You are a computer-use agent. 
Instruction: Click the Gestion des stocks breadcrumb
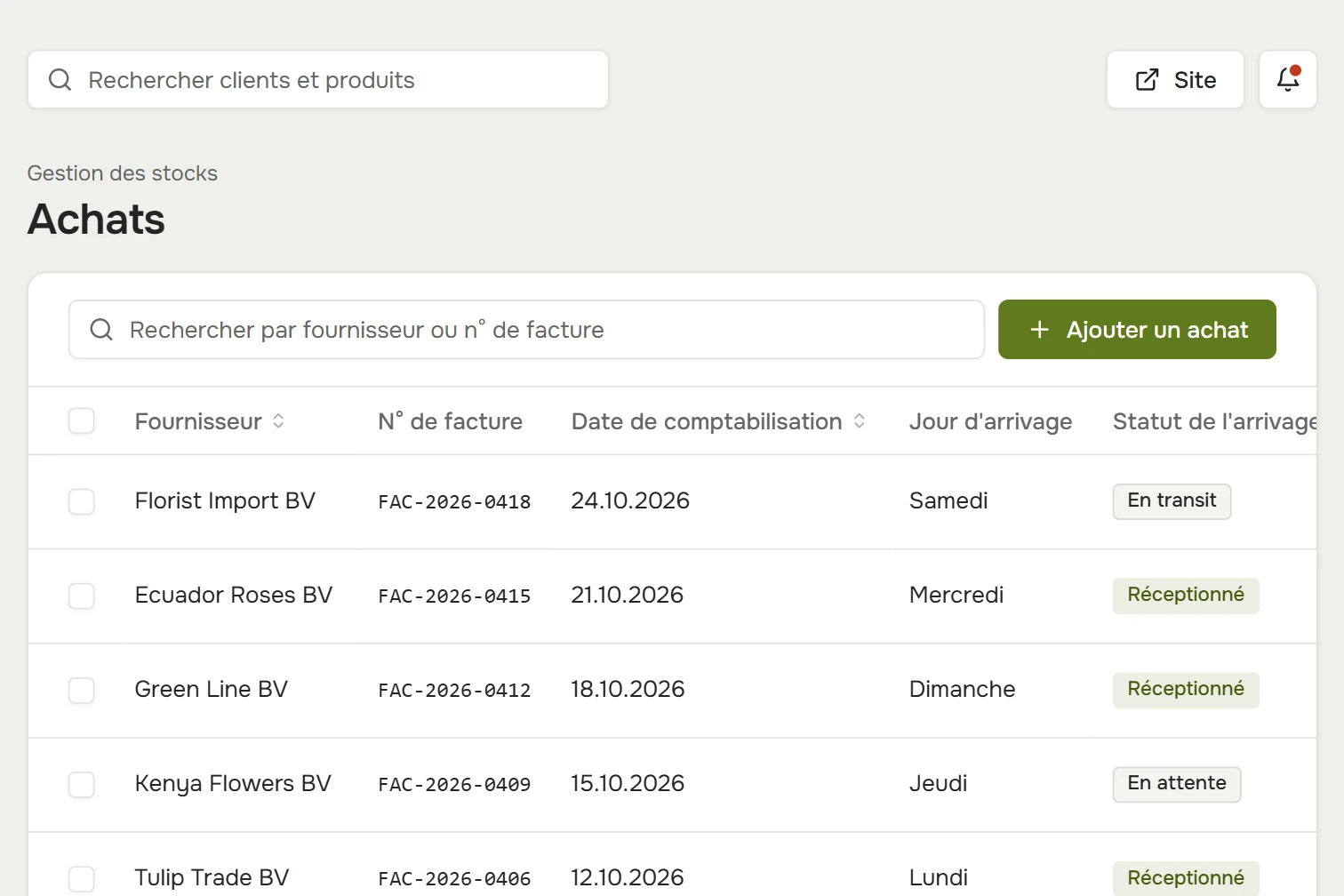pyautogui.click(x=123, y=173)
